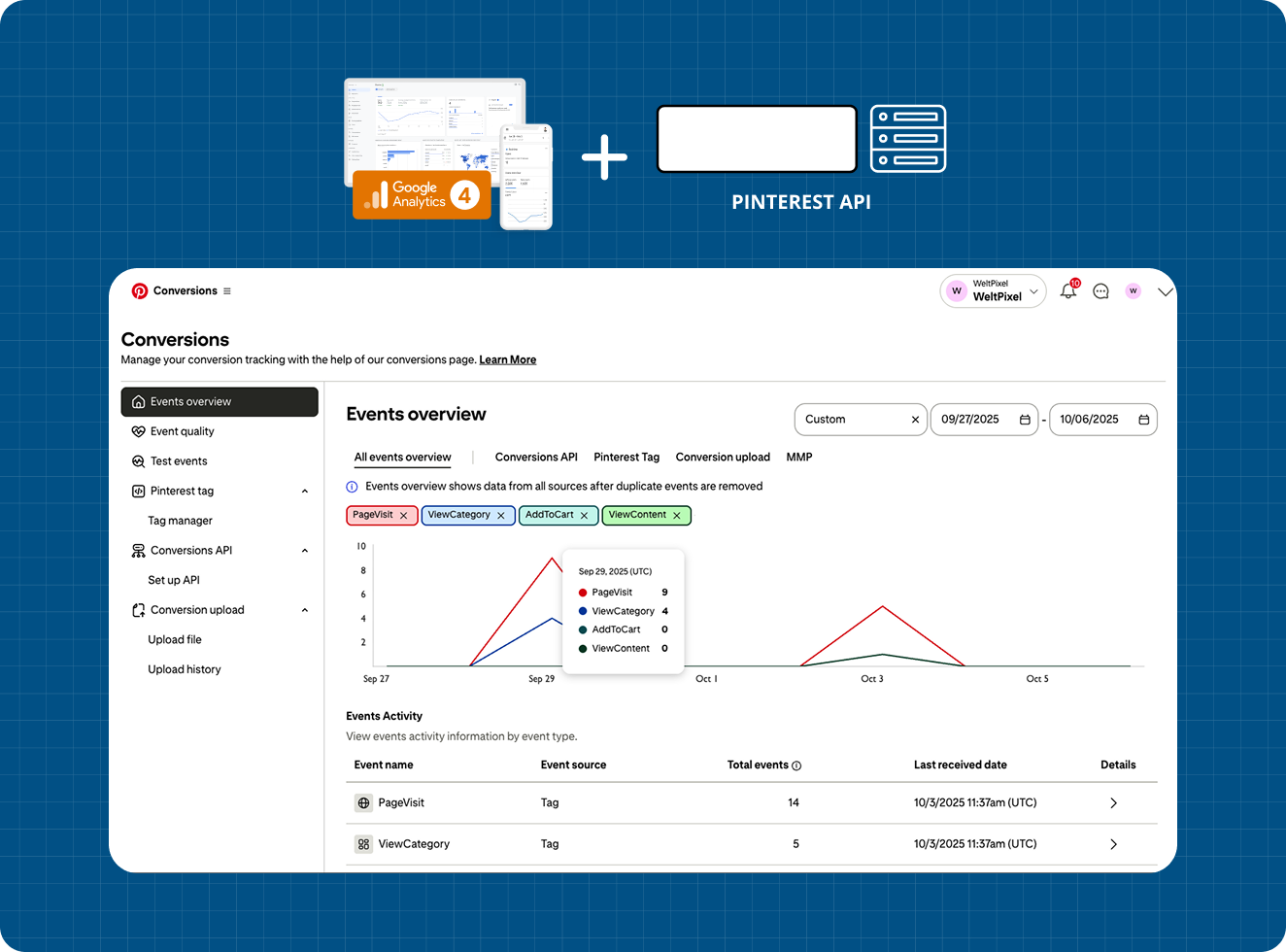Open the 09/27/2025 start date picker
This screenshot has width=1286, height=952.
[984, 420]
